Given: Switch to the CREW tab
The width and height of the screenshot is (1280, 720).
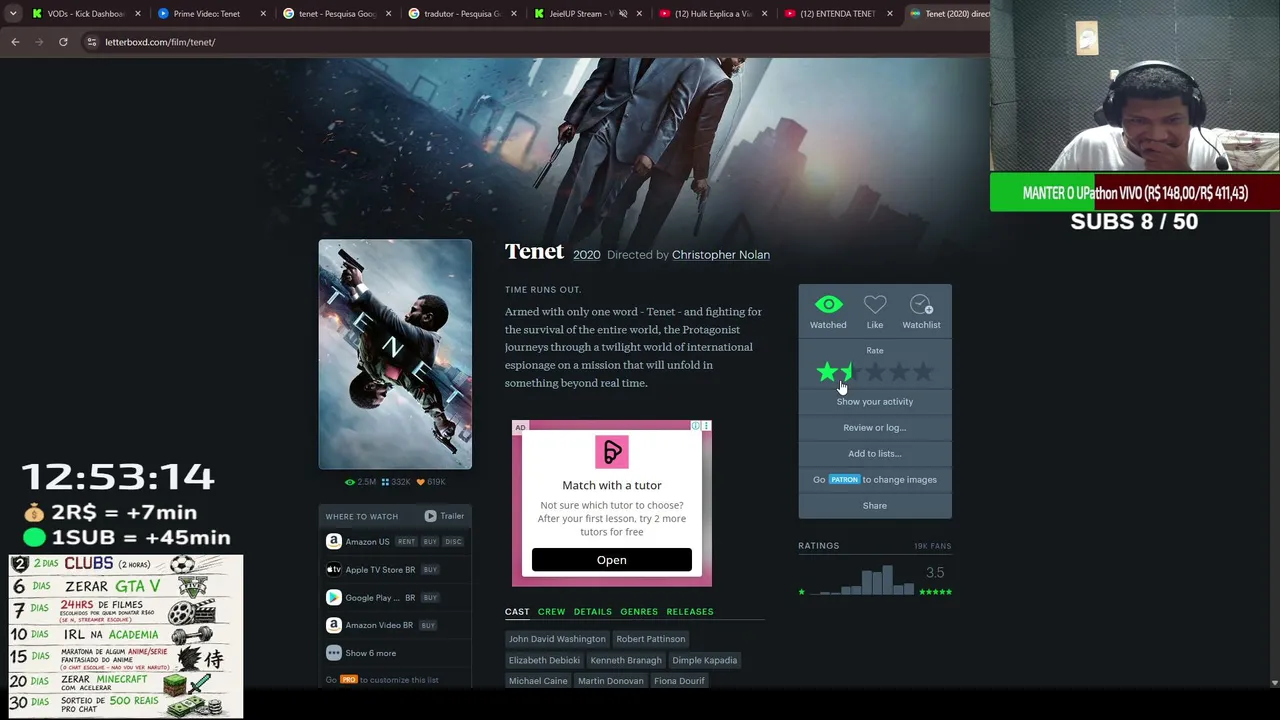Looking at the screenshot, I should 551,612.
